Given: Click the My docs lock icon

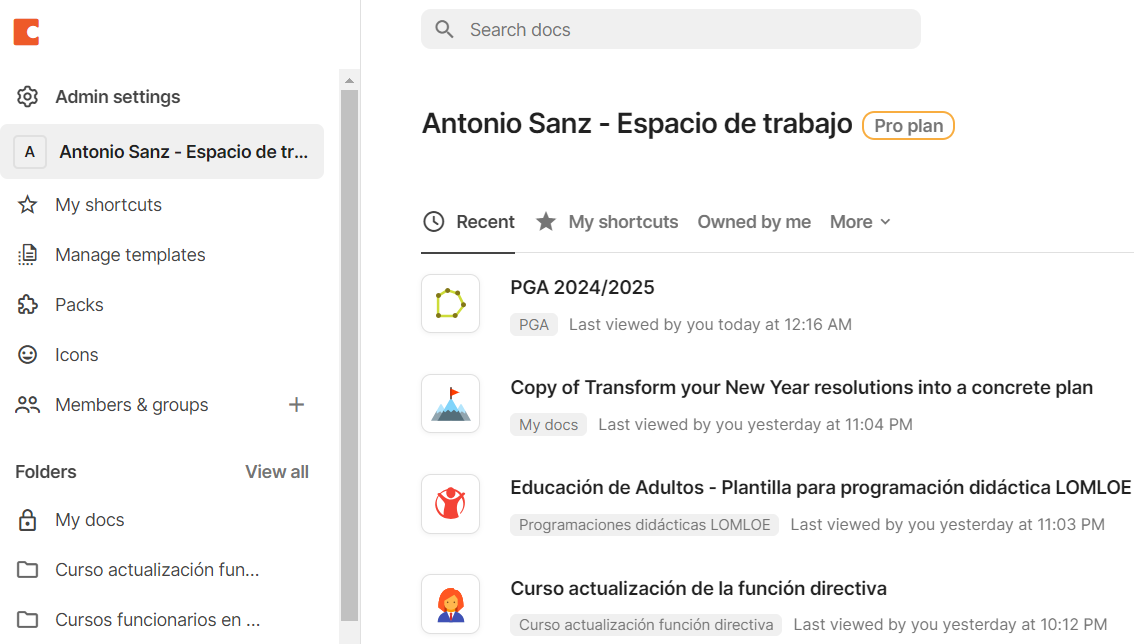Looking at the screenshot, I should click(x=27, y=520).
